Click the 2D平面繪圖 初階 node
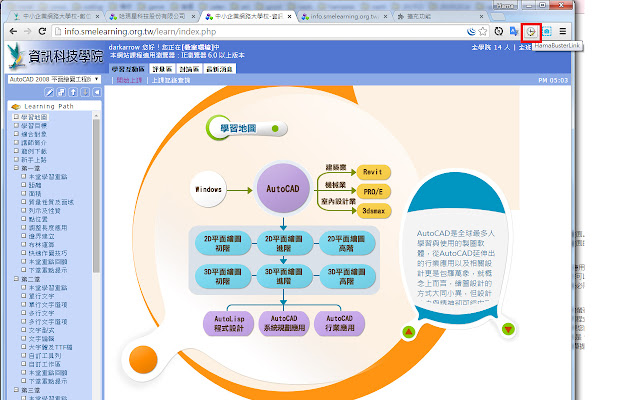 (x=223, y=243)
